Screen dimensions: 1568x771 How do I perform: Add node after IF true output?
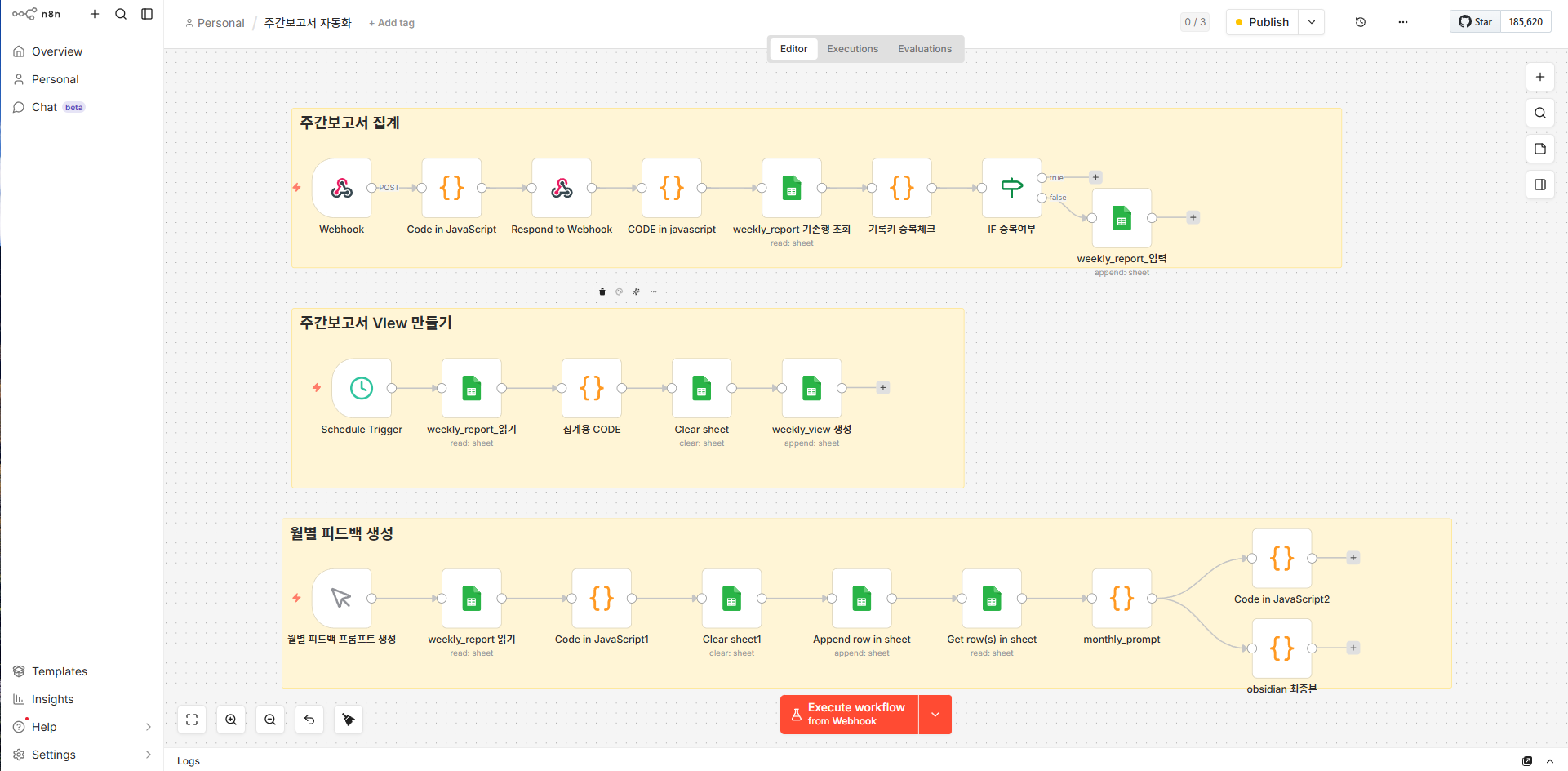point(1095,177)
